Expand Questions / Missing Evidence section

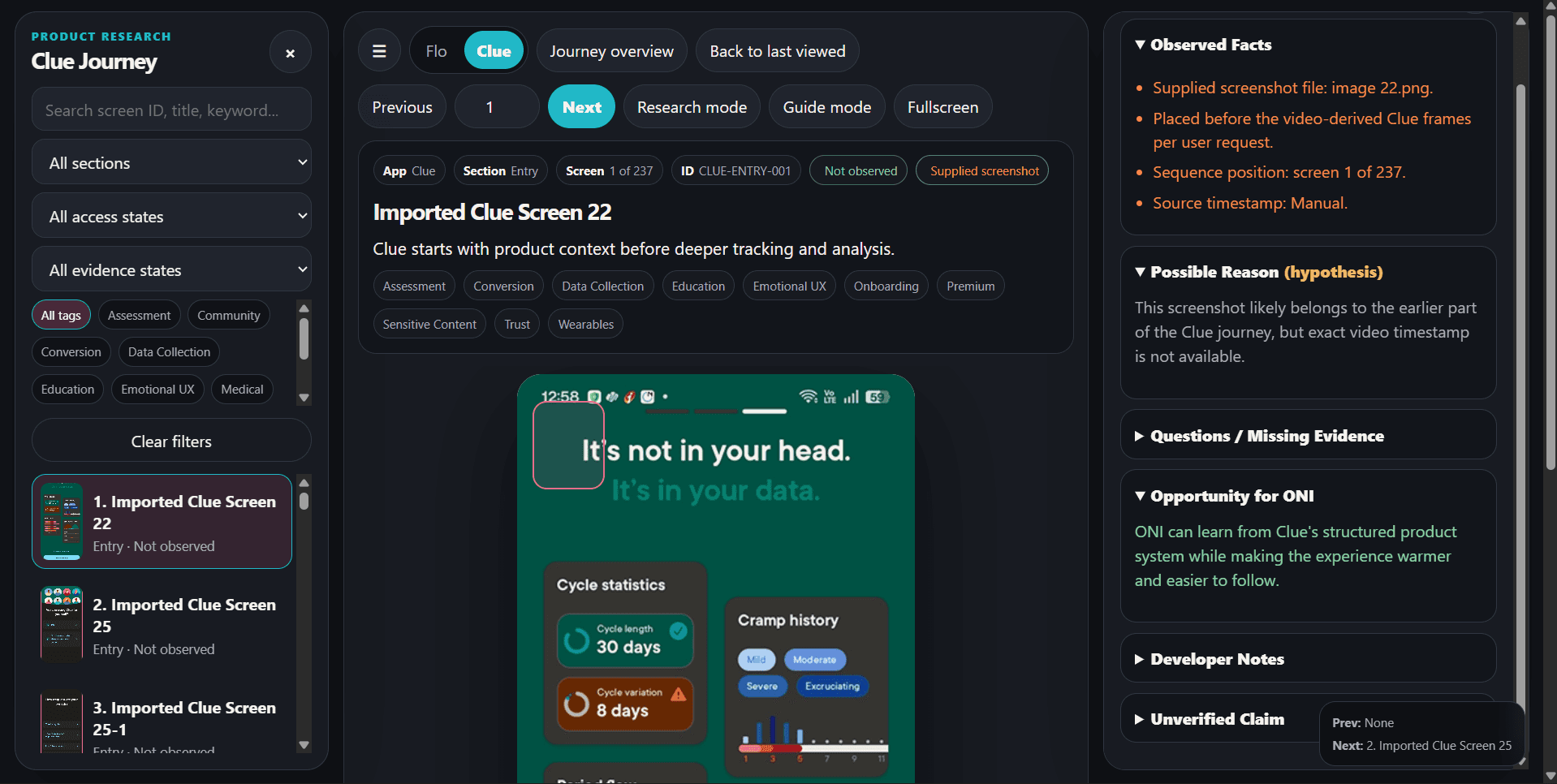(1266, 436)
